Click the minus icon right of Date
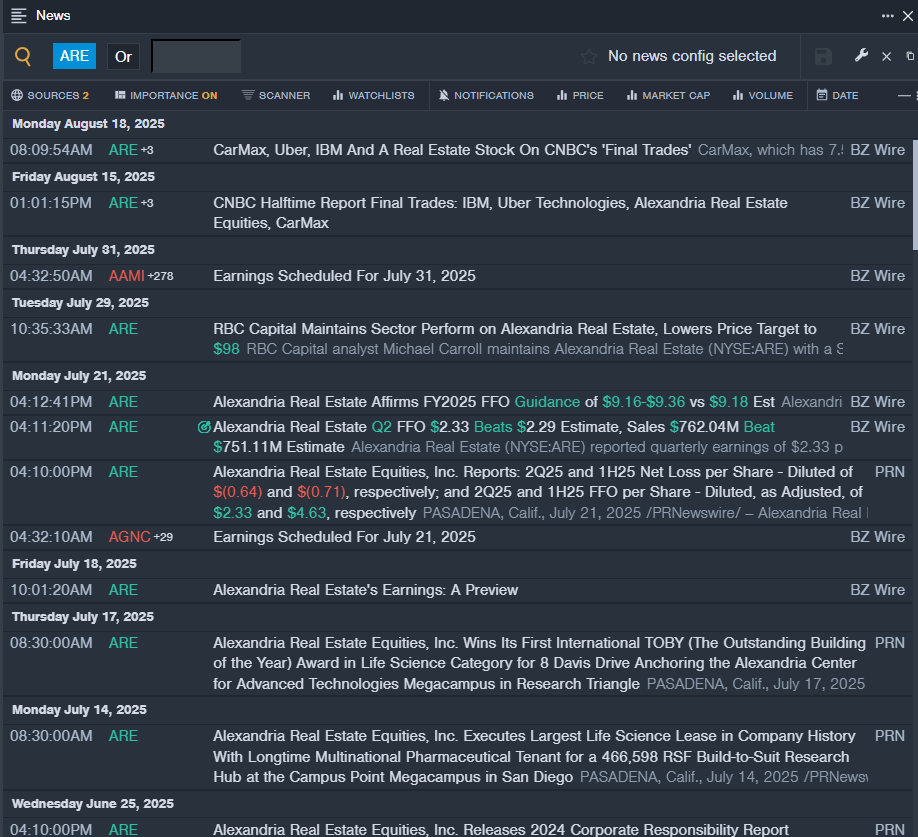 pos(905,95)
